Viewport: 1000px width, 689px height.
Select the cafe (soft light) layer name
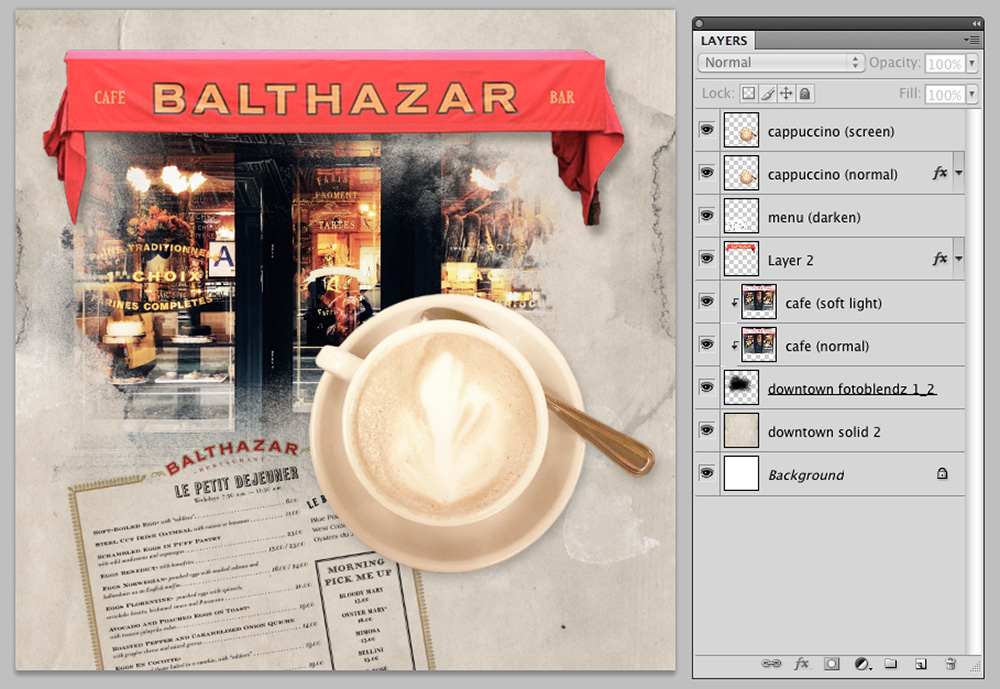point(833,303)
